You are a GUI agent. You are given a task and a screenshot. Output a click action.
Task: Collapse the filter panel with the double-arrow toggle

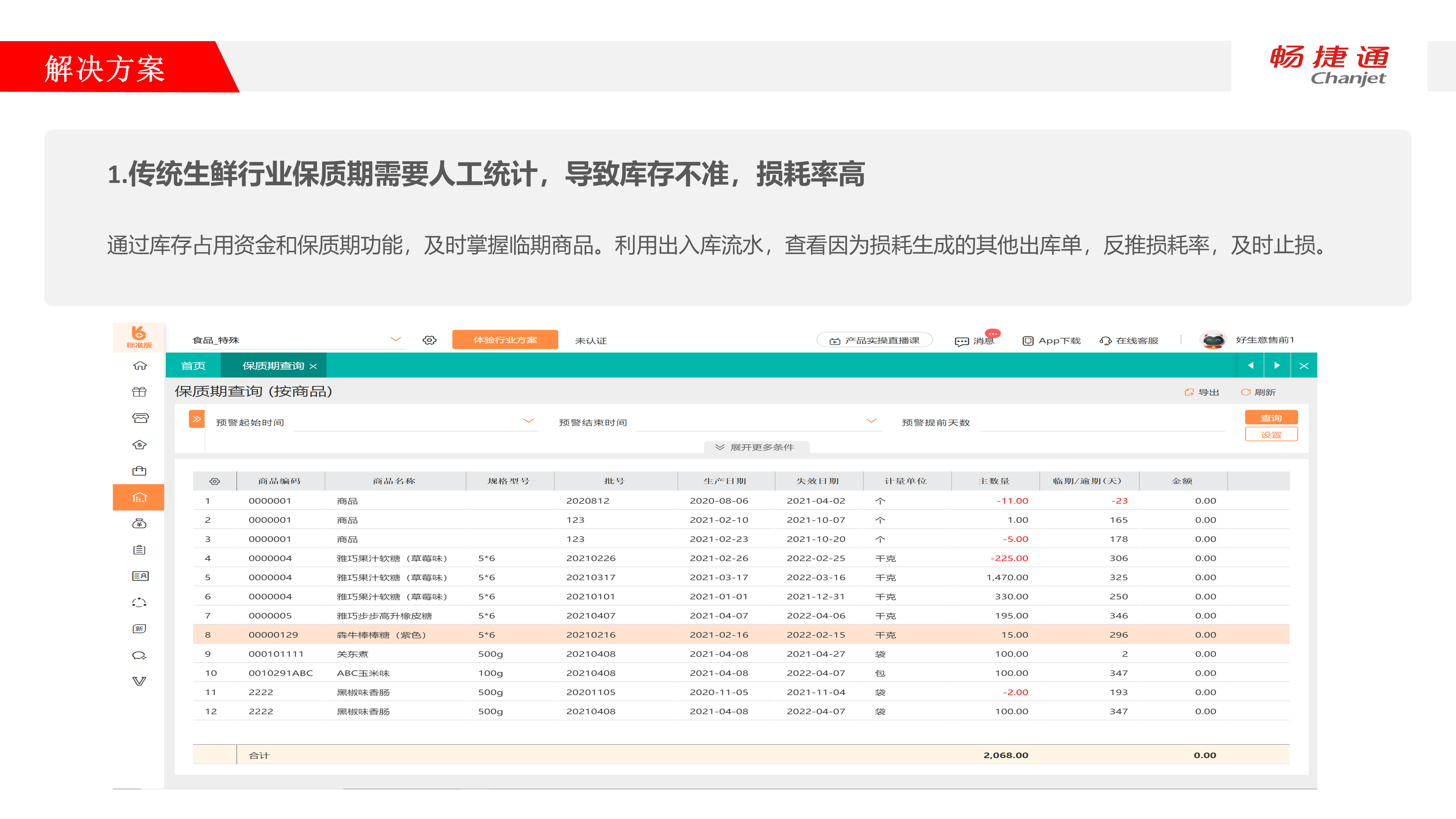(x=196, y=419)
